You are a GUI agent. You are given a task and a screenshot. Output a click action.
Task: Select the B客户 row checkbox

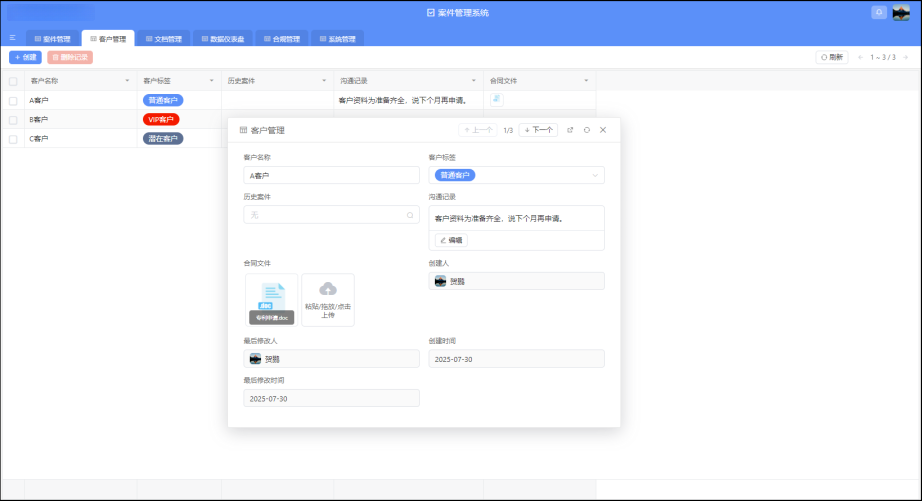coord(13,120)
